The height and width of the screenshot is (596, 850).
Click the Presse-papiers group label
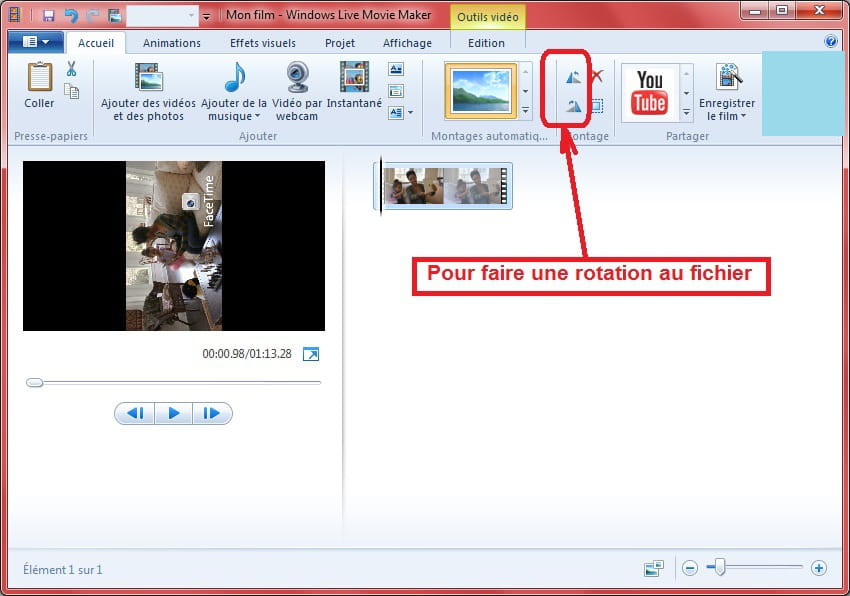[51, 136]
